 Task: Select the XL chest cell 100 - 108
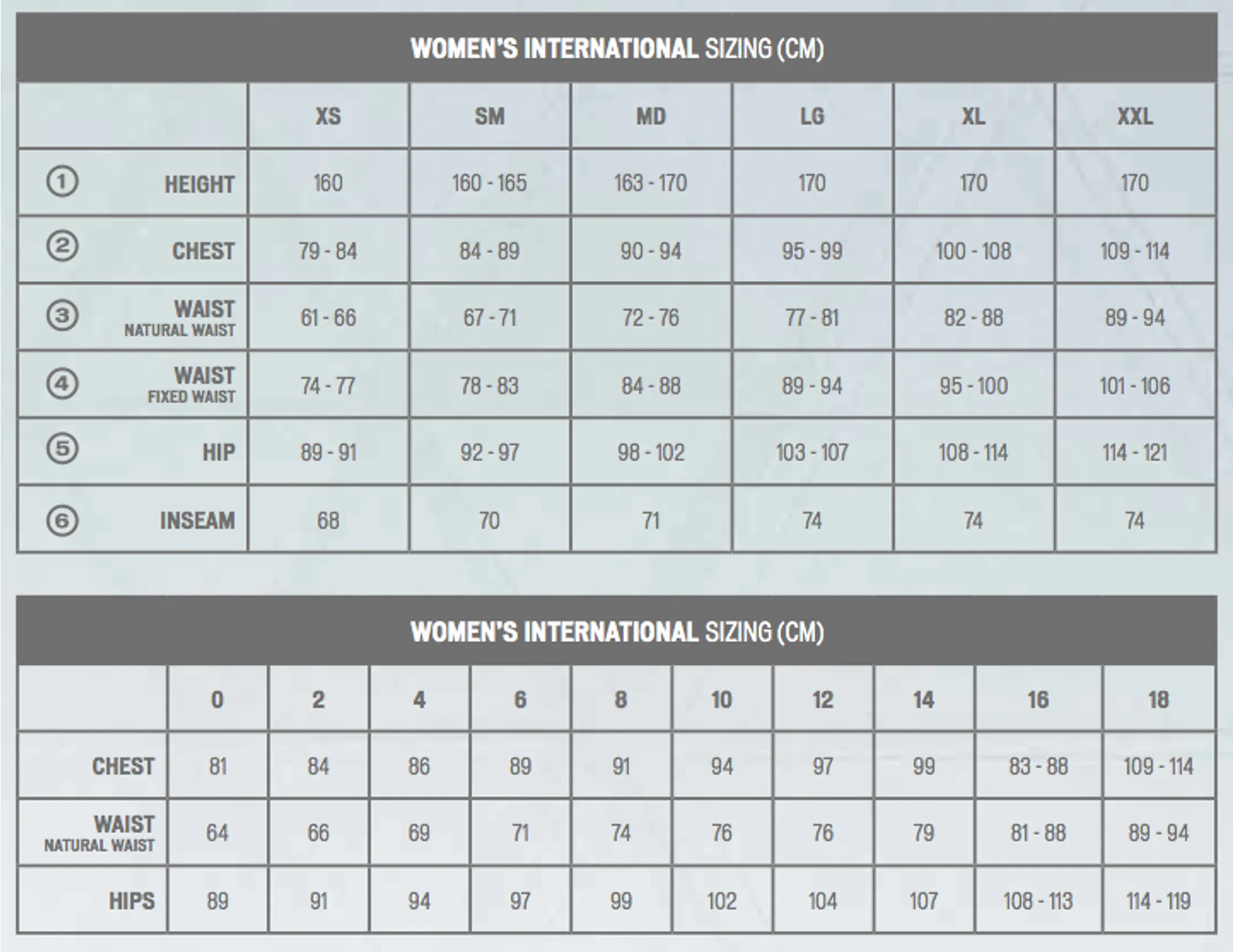click(x=973, y=251)
